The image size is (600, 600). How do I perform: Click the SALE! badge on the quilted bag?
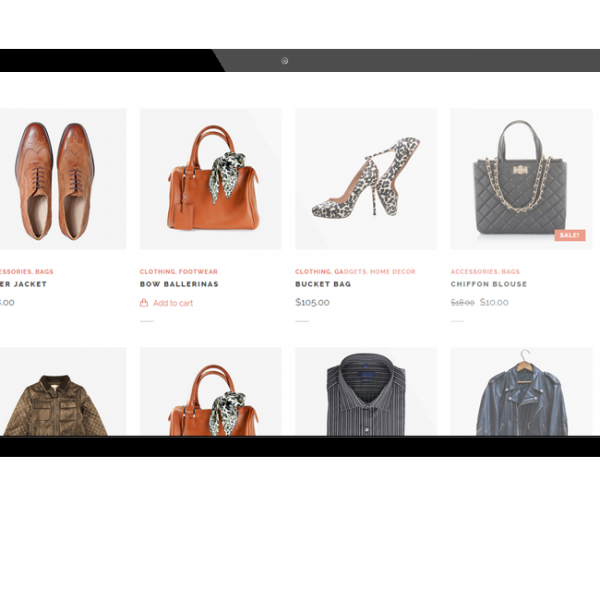tap(570, 235)
